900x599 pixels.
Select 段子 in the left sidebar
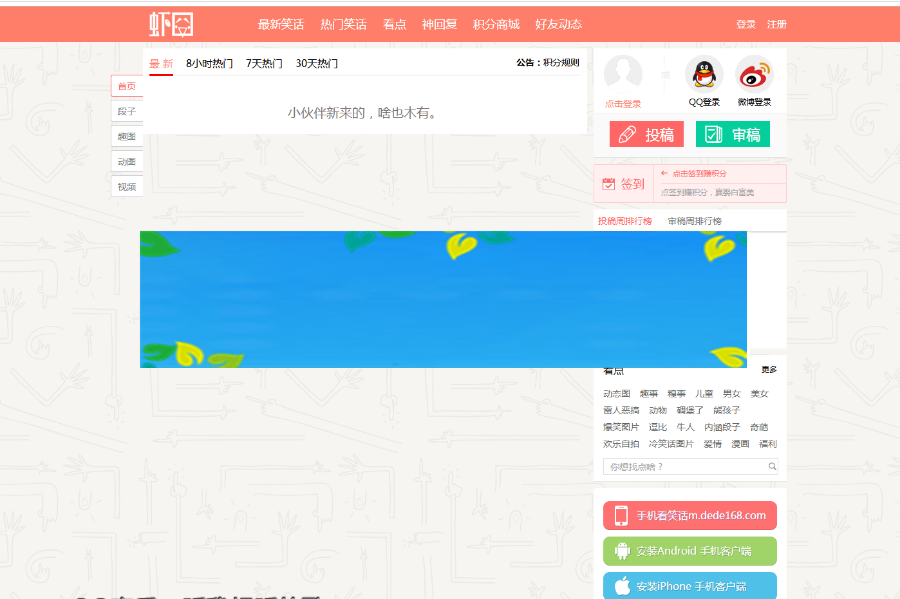[126, 111]
